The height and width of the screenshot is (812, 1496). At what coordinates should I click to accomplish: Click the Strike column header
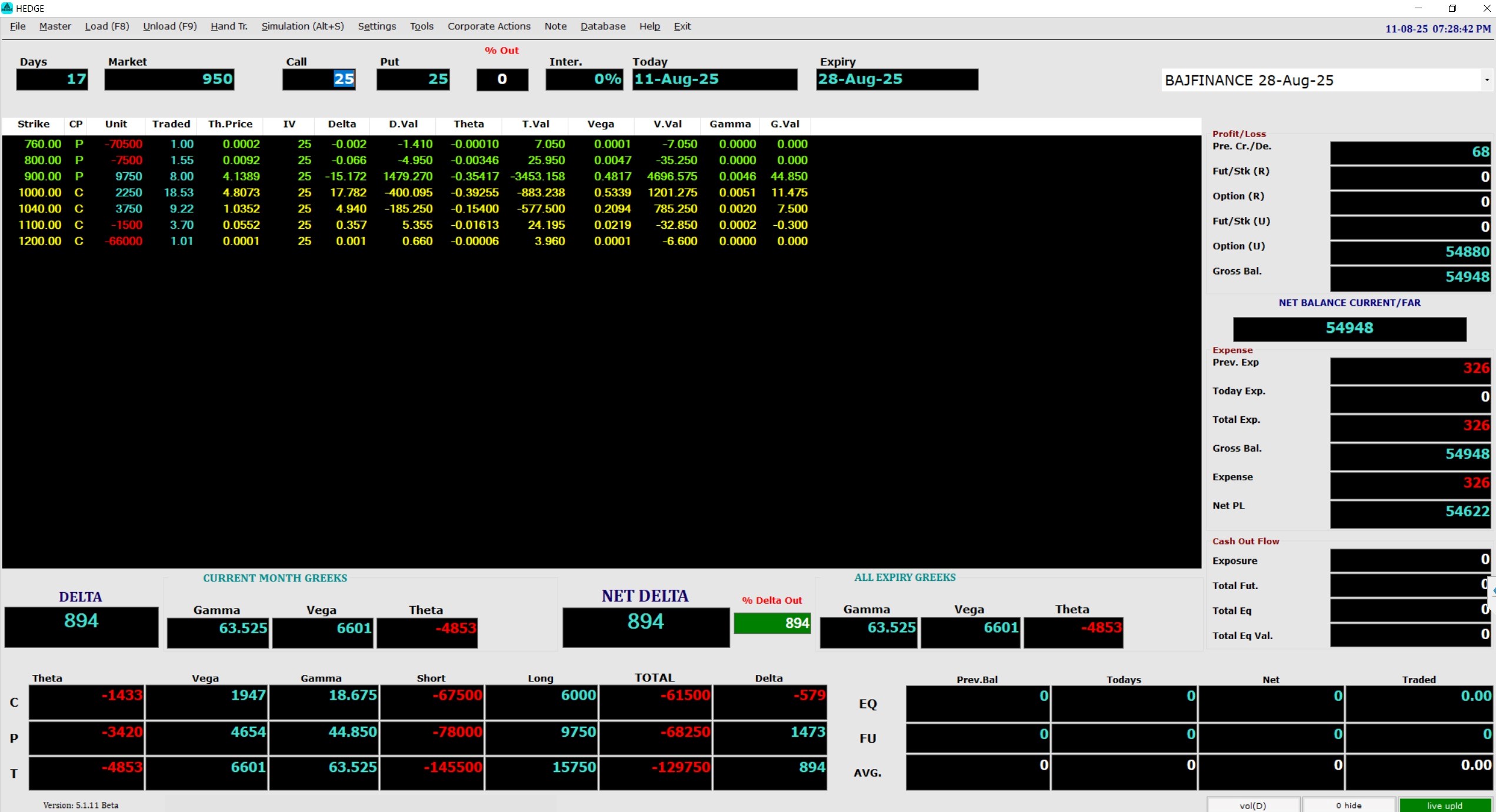(34, 124)
